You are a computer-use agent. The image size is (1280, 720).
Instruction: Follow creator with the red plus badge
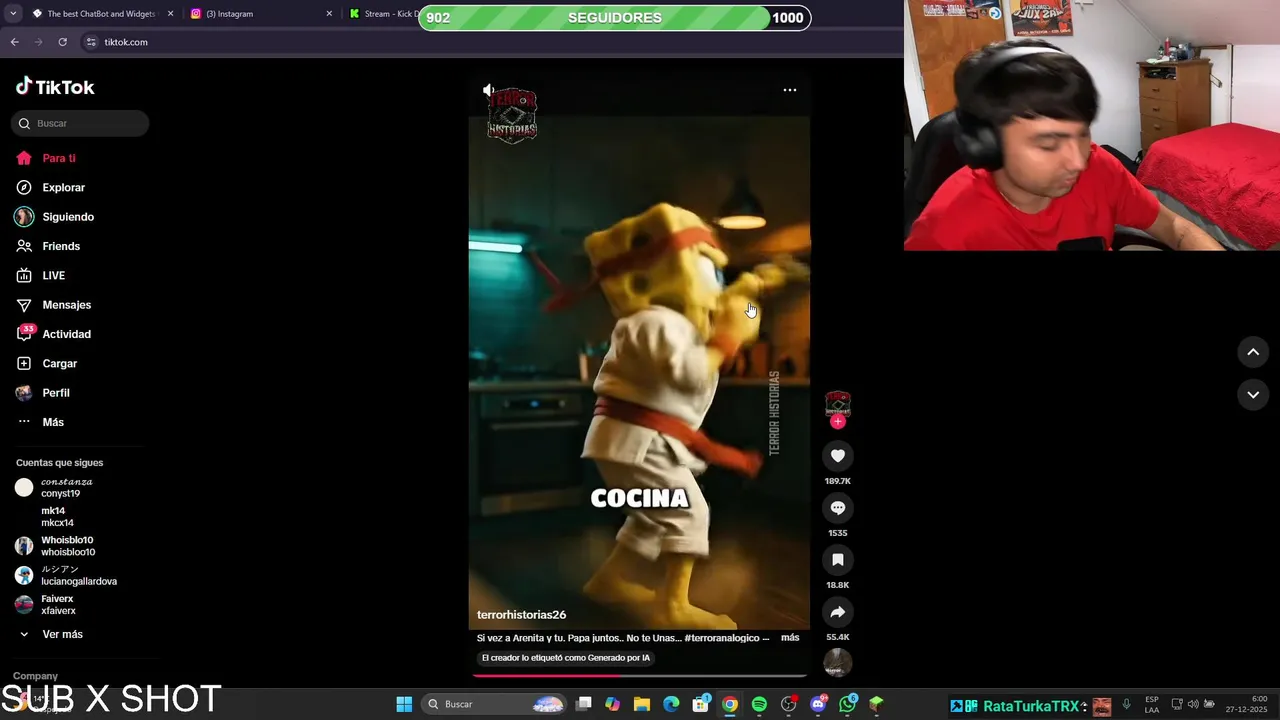point(838,422)
